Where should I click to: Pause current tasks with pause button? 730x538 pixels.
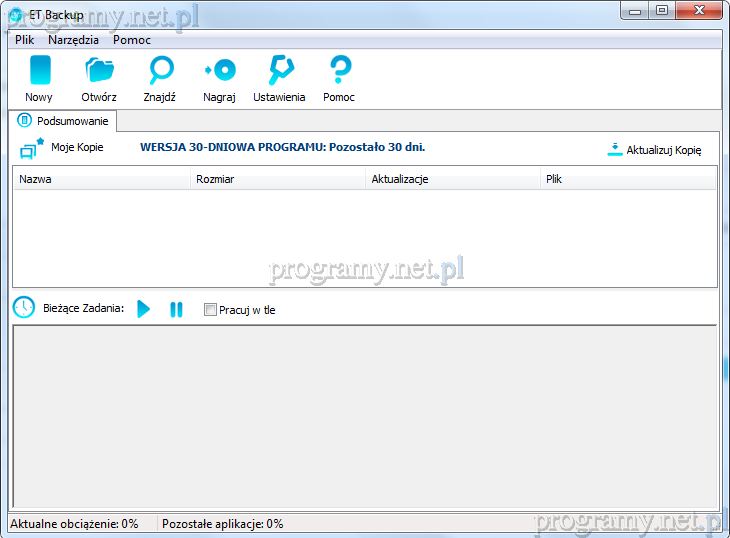click(176, 310)
